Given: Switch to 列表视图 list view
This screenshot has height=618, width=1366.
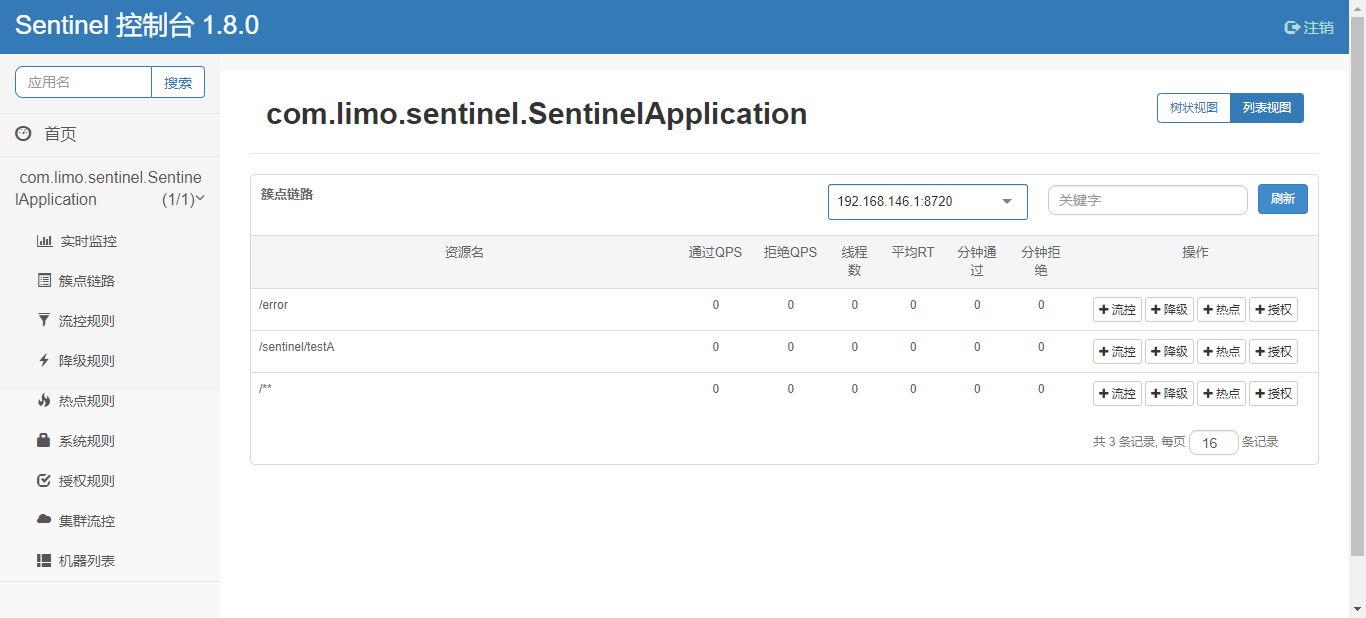Looking at the screenshot, I should point(1267,108).
